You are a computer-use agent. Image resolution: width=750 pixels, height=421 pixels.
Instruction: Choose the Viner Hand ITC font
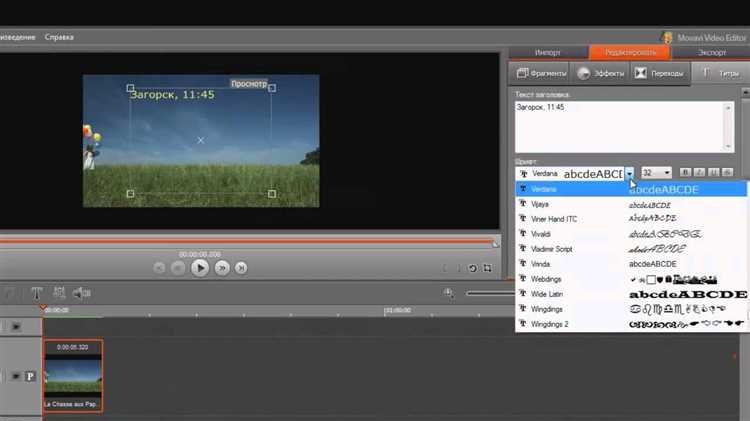tap(631, 219)
